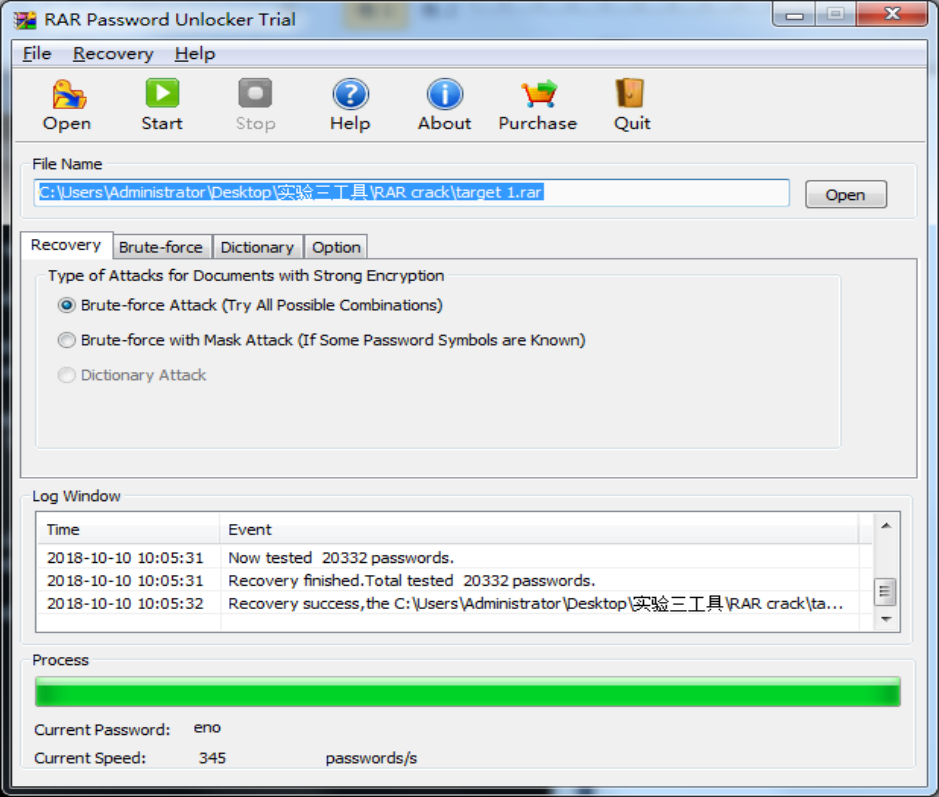Switch to the Option tab

pyautogui.click(x=336, y=247)
